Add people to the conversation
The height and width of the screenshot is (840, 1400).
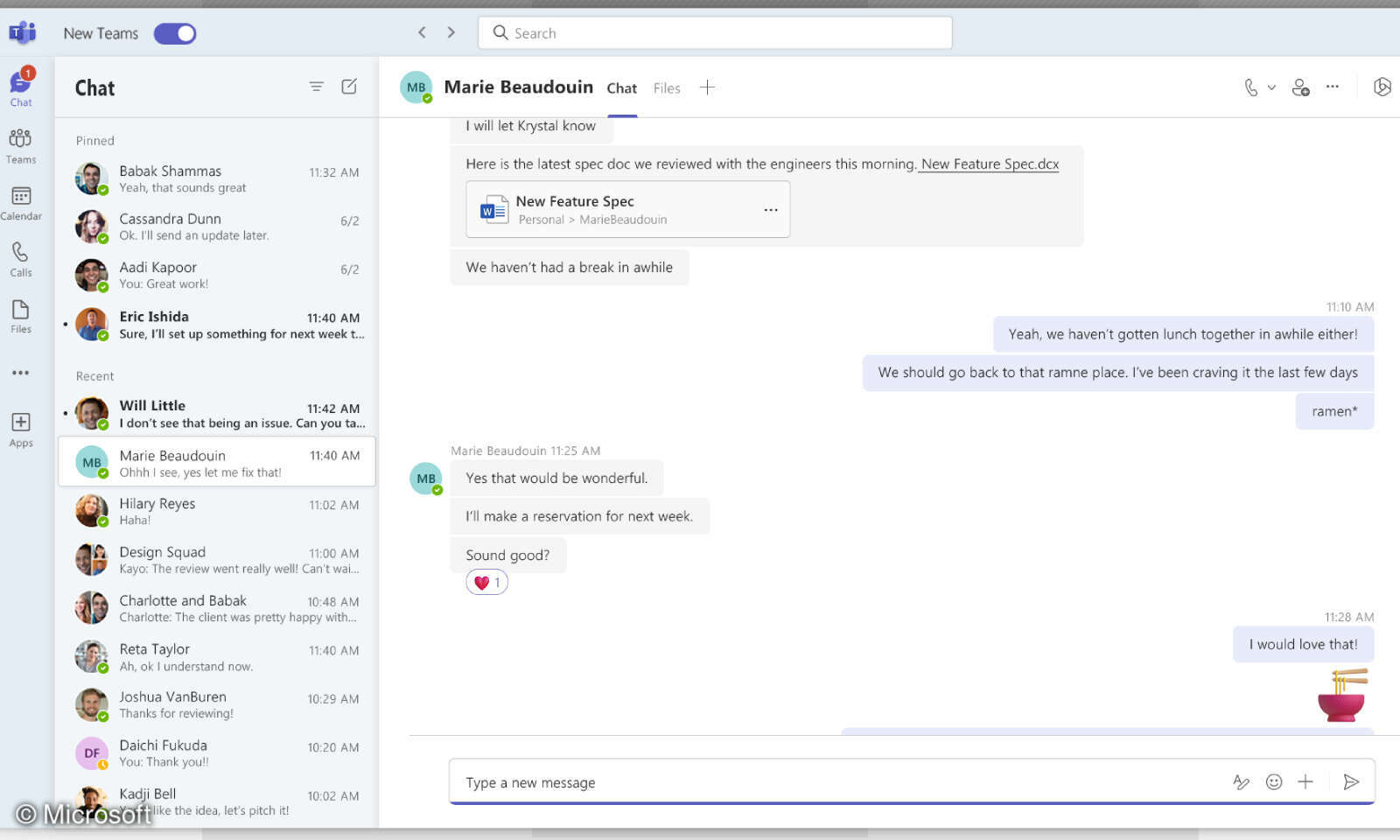coord(1300,87)
